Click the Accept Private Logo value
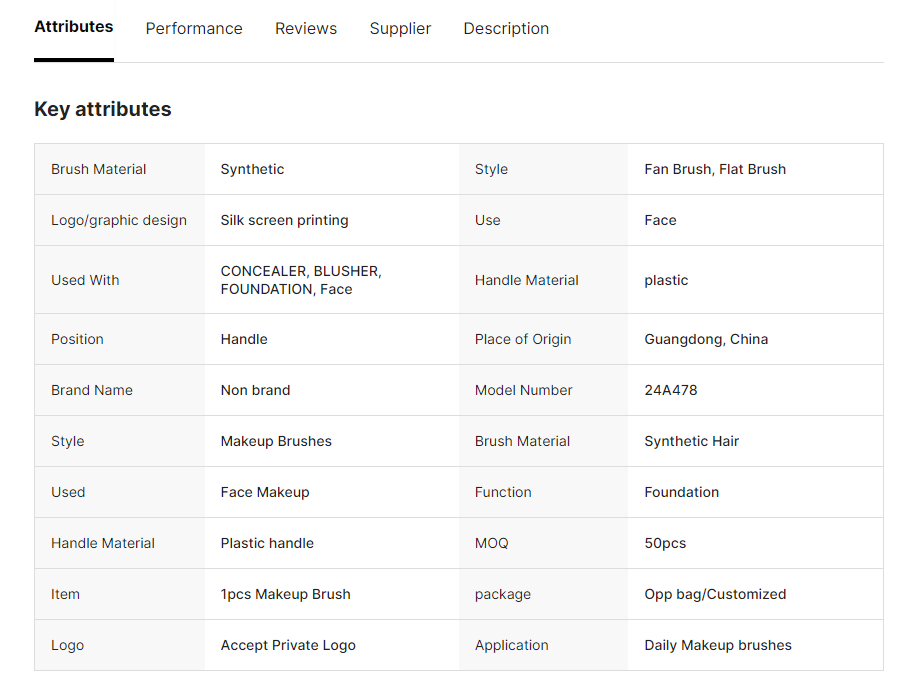This screenshot has width=907, height=694. (x=288, y=645)
